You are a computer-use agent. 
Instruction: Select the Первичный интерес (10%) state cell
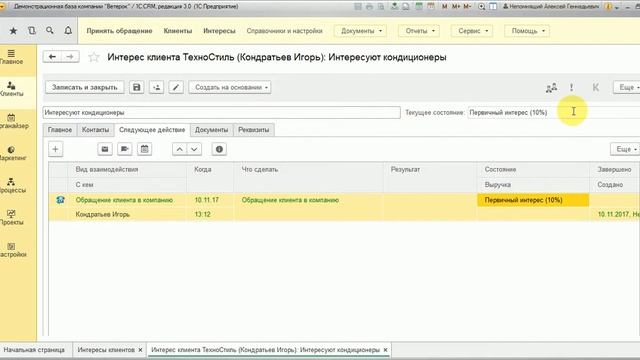[x=533, y=200]
